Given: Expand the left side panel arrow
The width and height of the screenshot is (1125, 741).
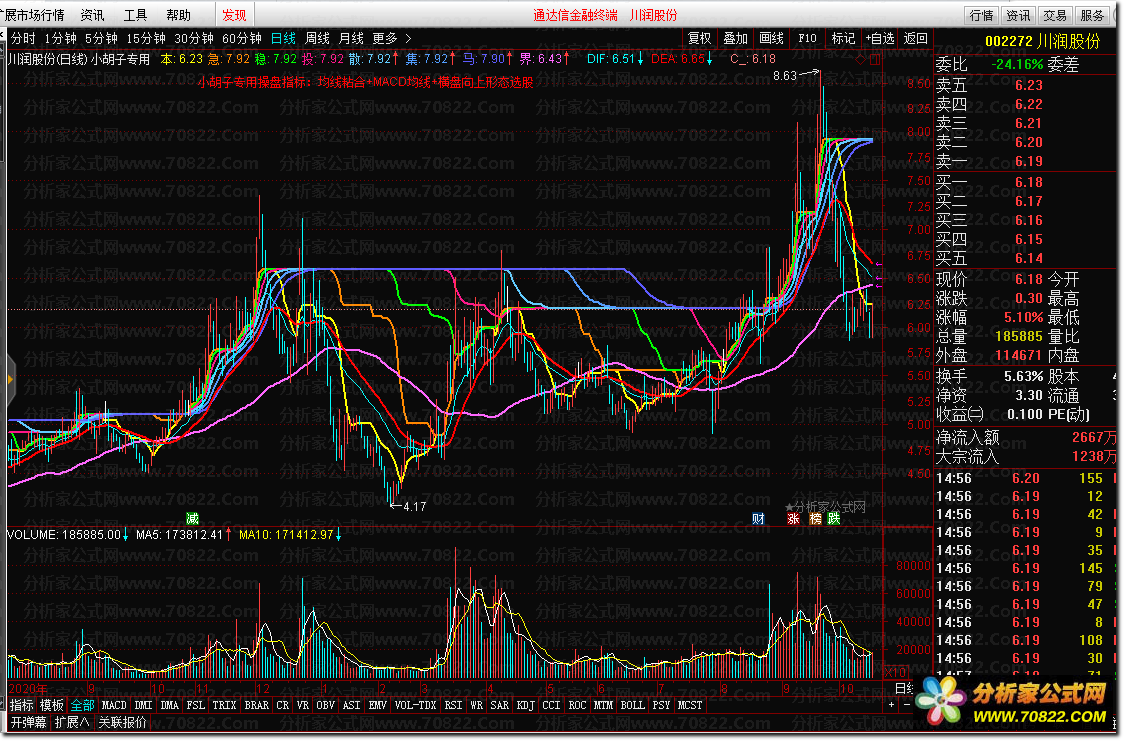Looking at the screenshot, I should (x=10, y=379).
